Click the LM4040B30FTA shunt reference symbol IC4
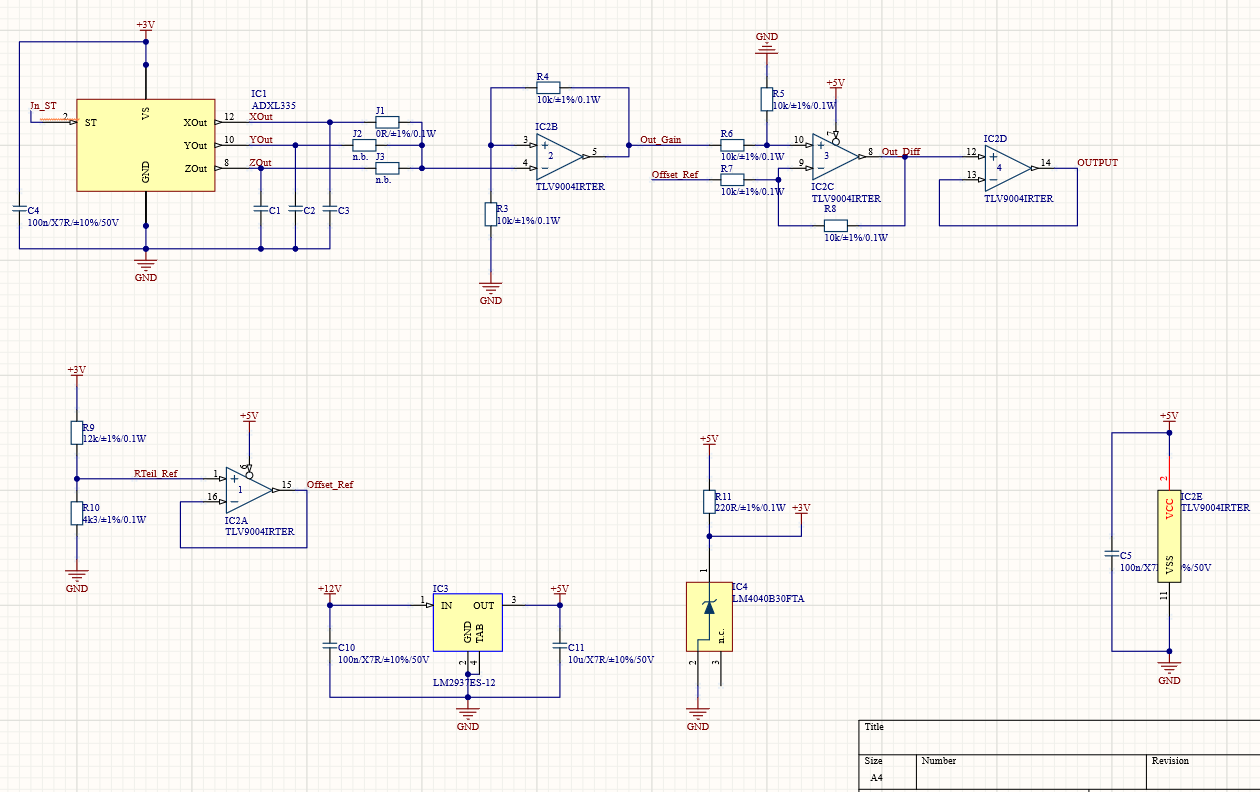1260x792 pixels. pos(710,614)
